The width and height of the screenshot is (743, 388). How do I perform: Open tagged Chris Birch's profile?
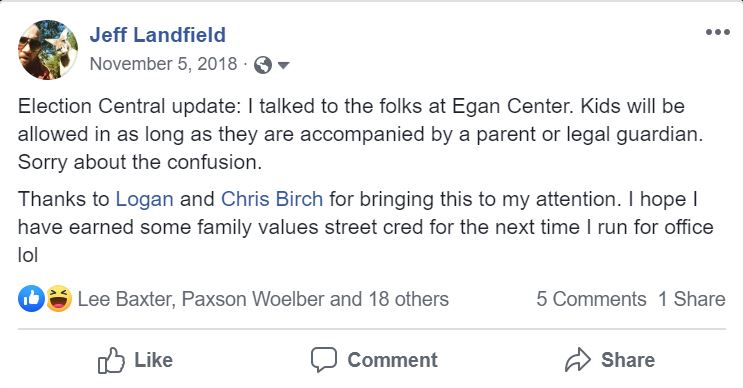click(272, 199)
